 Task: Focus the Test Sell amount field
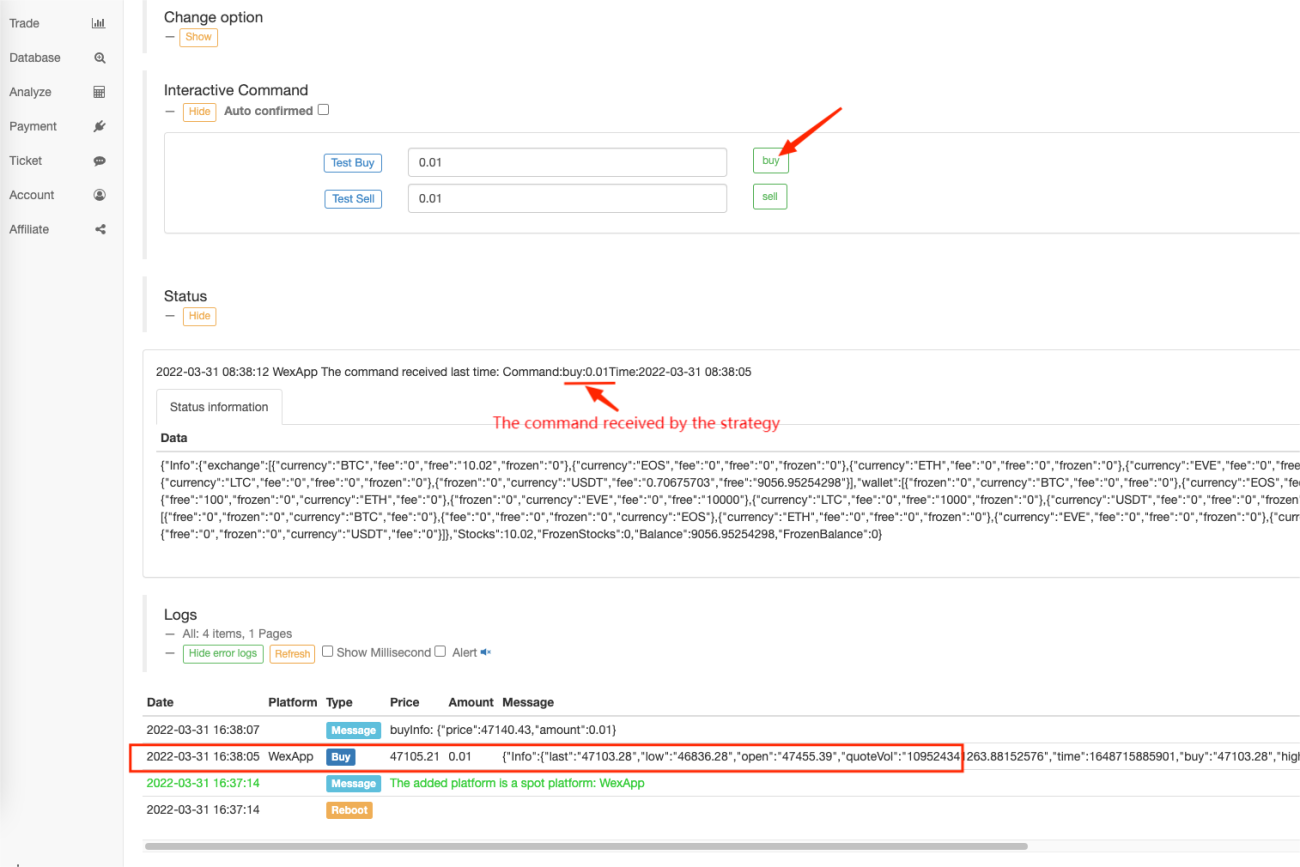pos(567,198)
